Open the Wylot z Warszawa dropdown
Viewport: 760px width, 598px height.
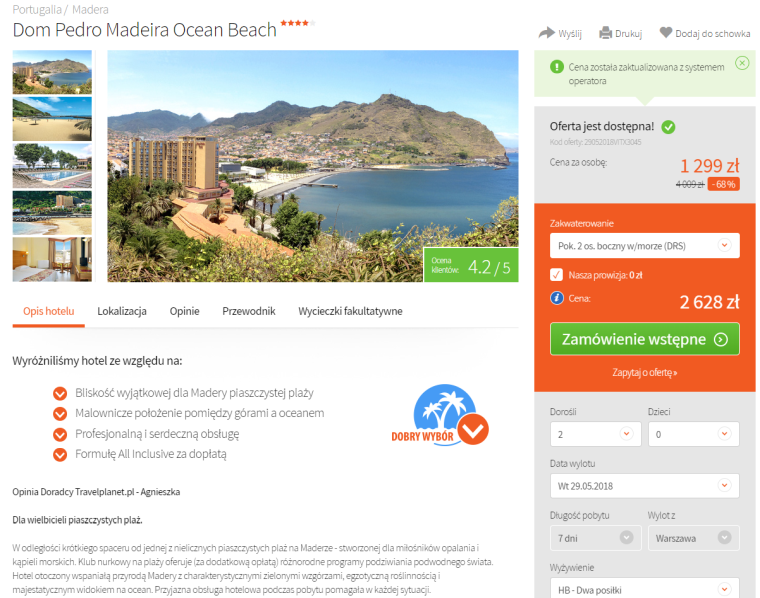click(x=694, y=538)
